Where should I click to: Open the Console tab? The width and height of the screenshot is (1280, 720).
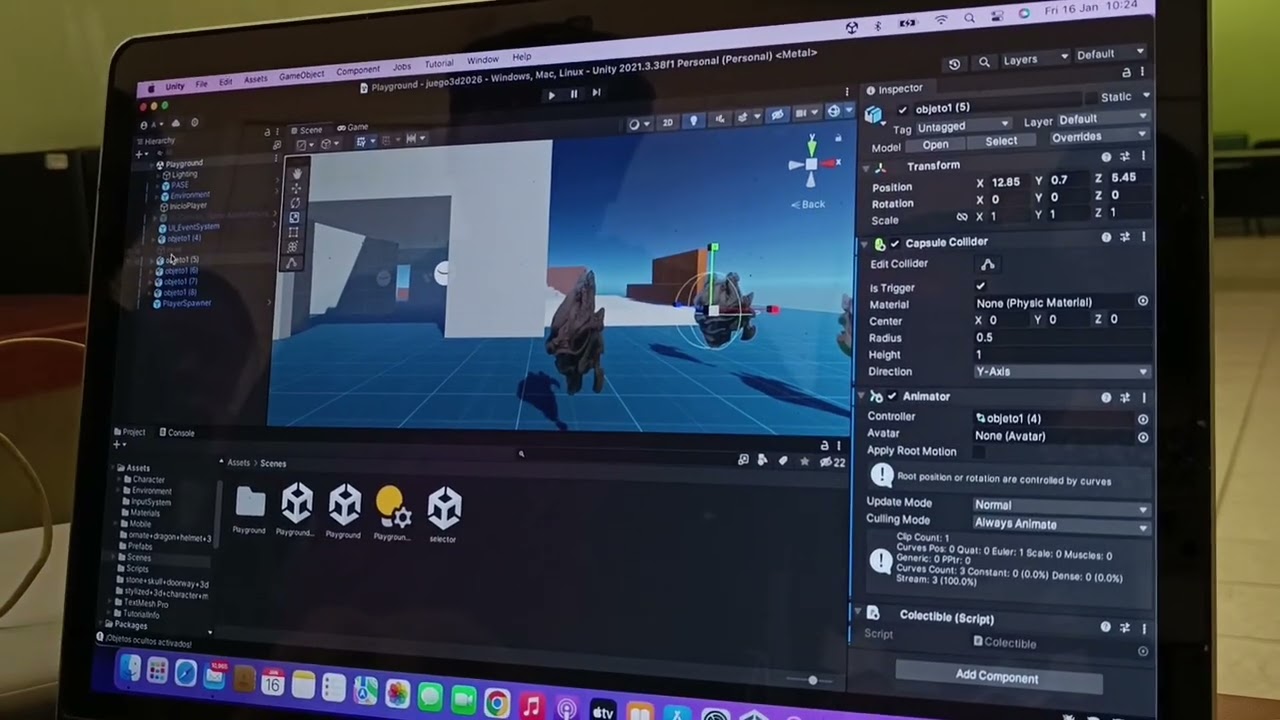[176, 433]
